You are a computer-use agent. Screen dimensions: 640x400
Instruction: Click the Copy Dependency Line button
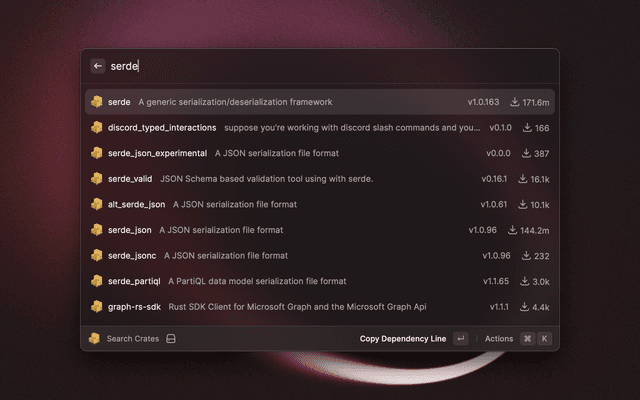pyautogui.click(x=403, y=339)
